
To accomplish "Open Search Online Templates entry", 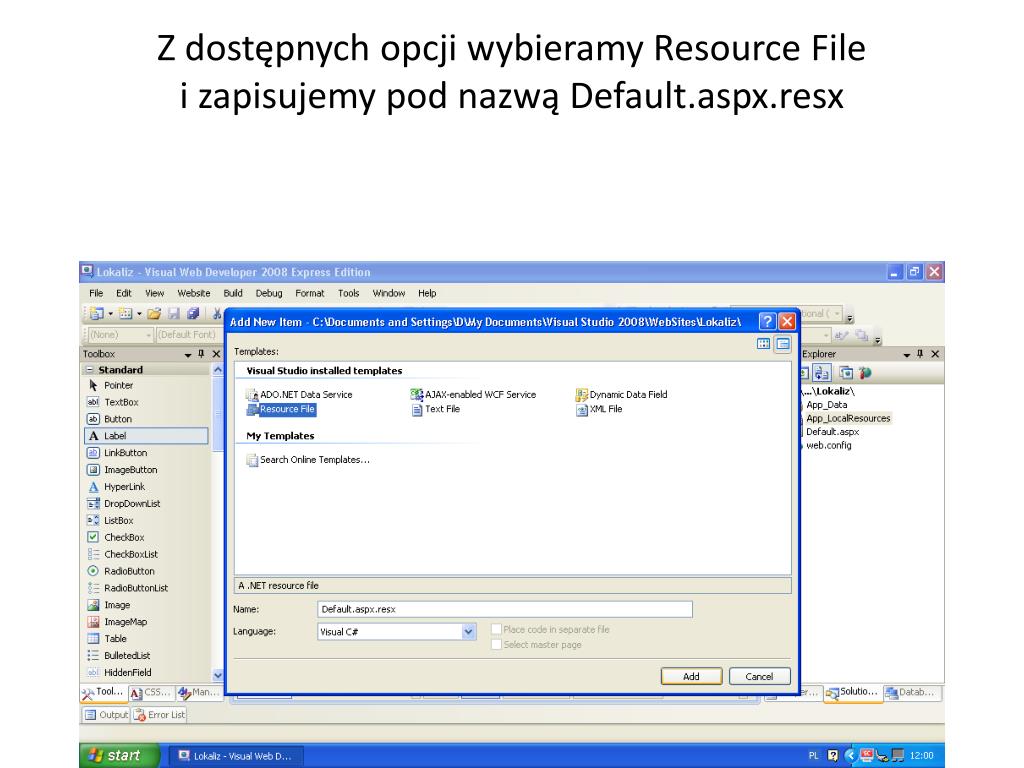I will (308, 460).
